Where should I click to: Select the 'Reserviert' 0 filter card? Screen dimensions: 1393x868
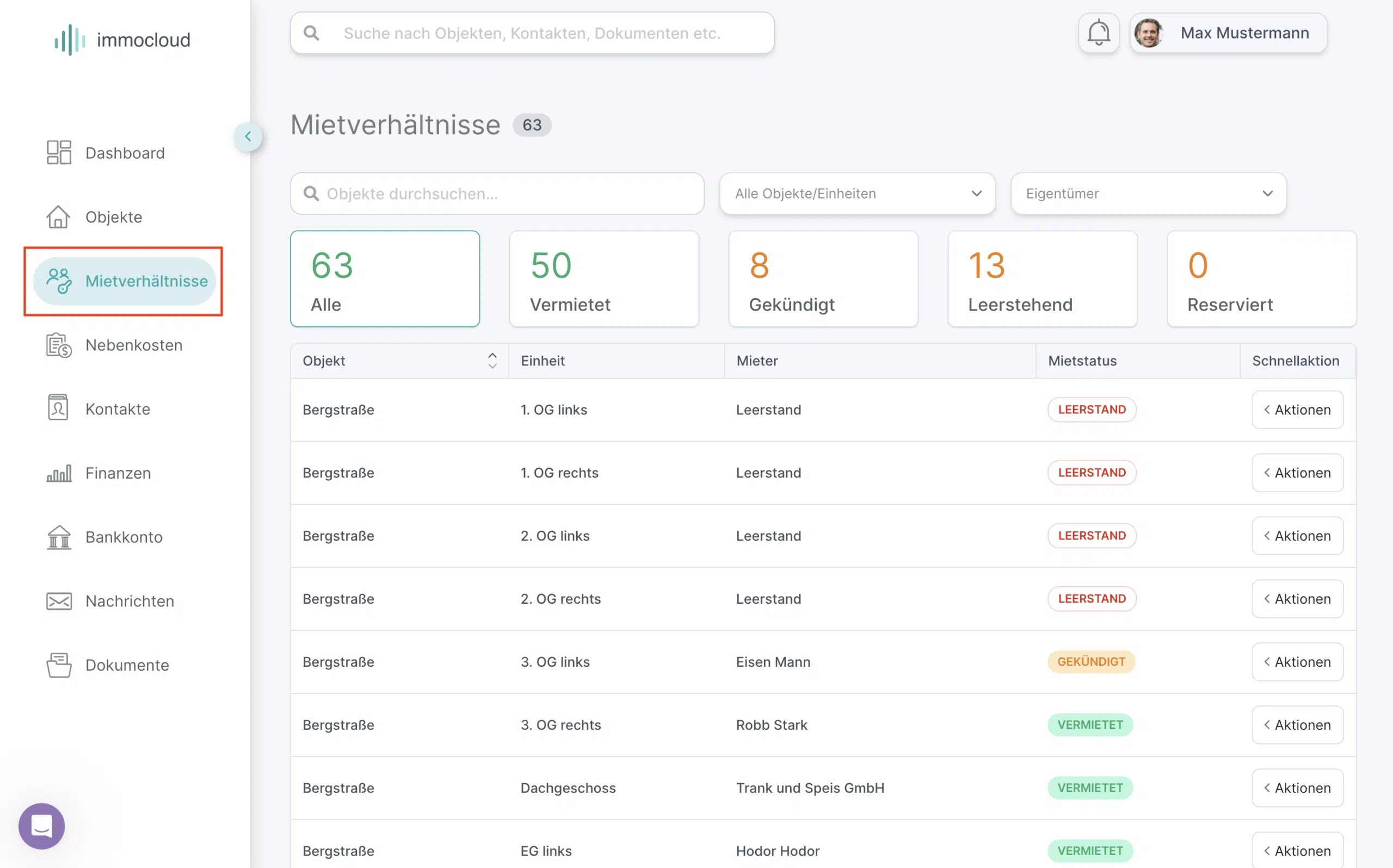tap(1262, 279)
